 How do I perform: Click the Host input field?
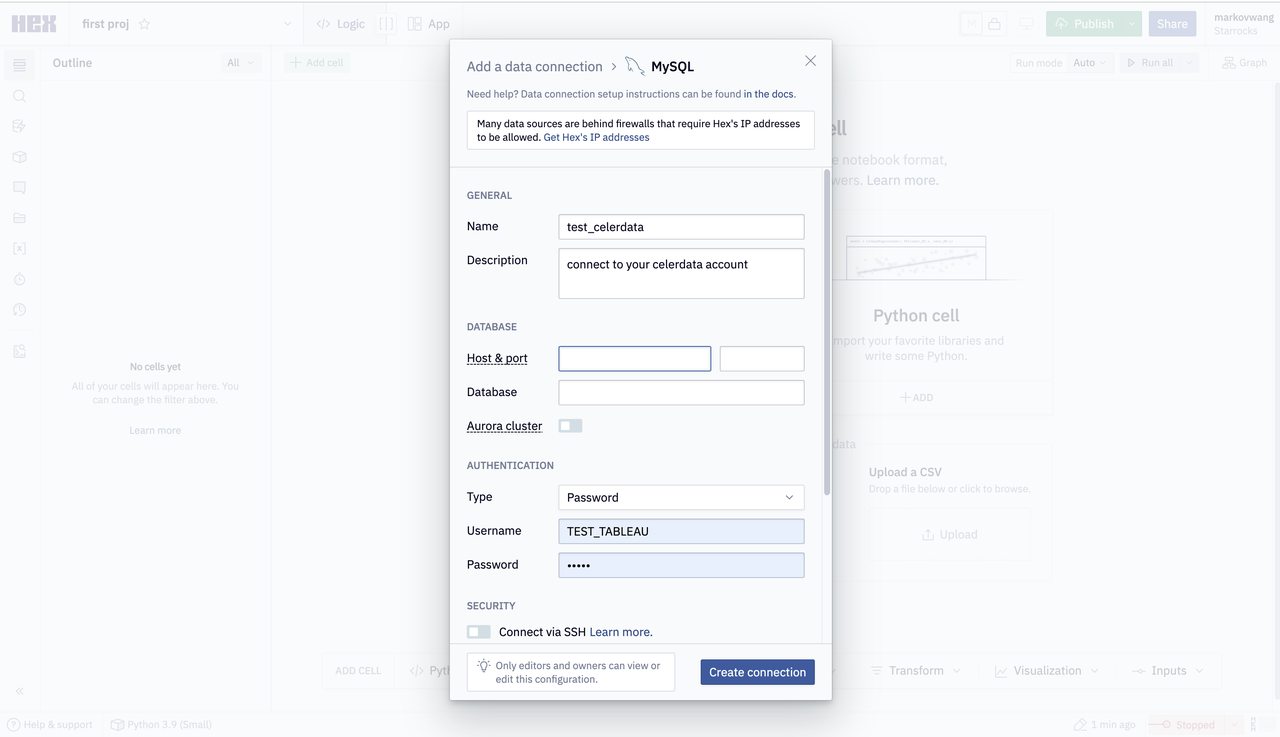(x=634, y=358)
